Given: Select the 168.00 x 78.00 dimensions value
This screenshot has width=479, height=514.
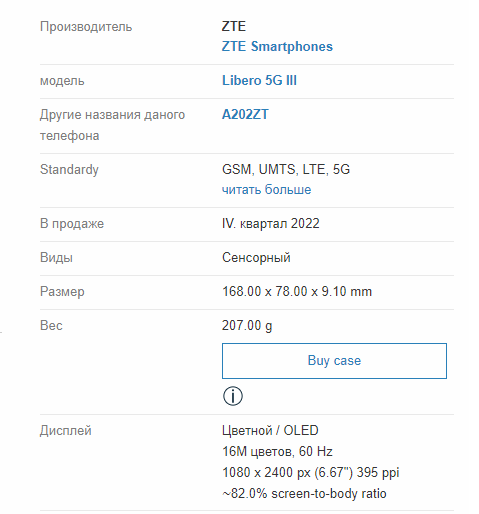Looking at the screenshot, I should (297, 291).
